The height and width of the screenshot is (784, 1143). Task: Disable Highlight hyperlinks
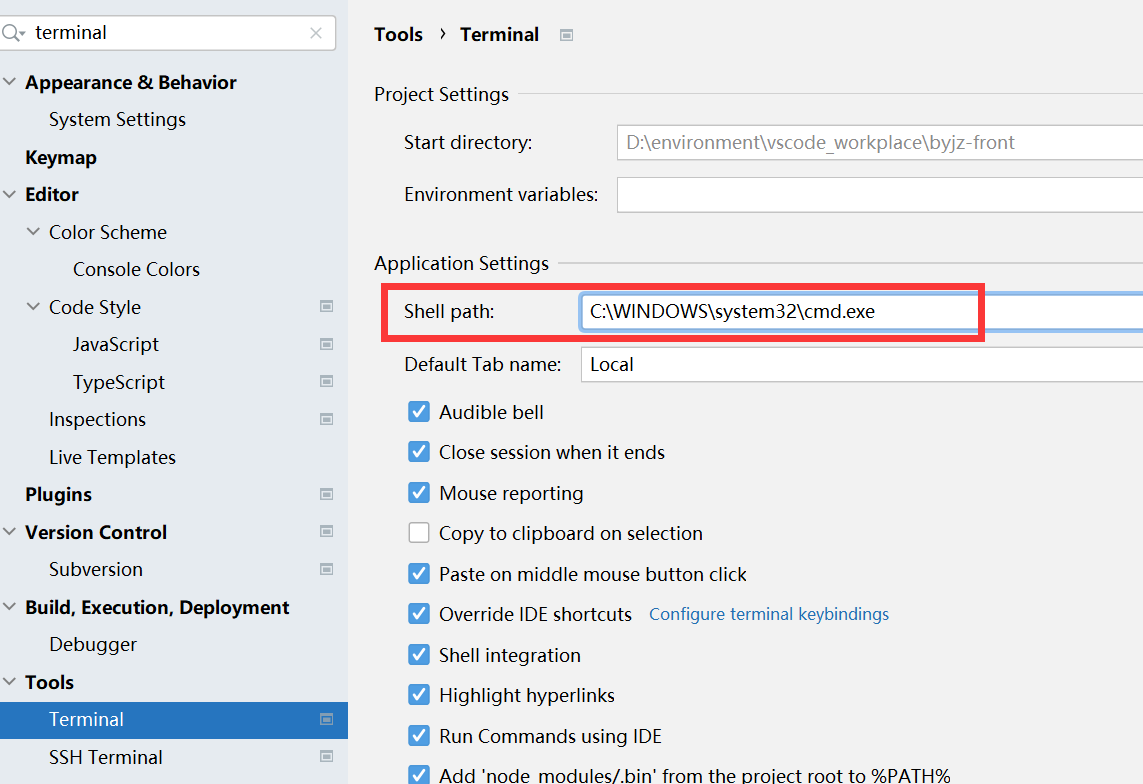tap(419, 694)
